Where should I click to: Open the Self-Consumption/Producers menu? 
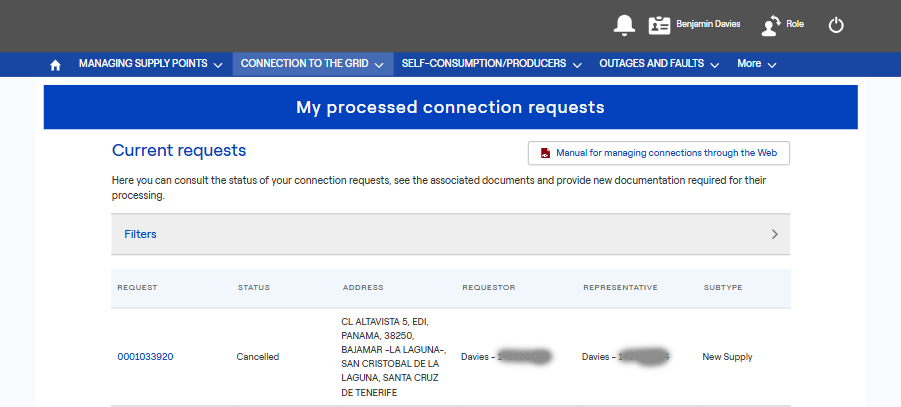click(x=490, y=64)
